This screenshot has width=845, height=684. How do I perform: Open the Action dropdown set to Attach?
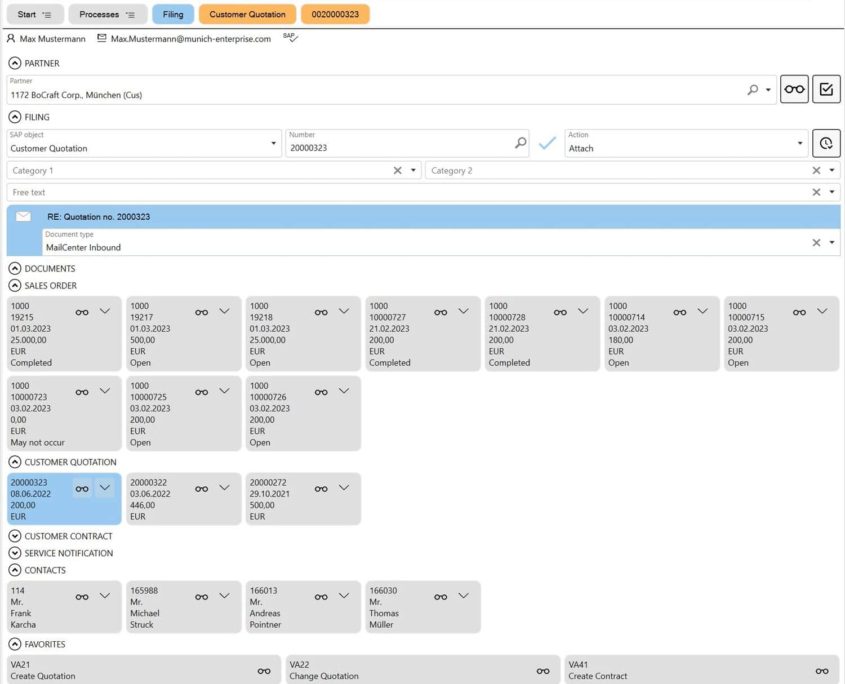(801, 142)
